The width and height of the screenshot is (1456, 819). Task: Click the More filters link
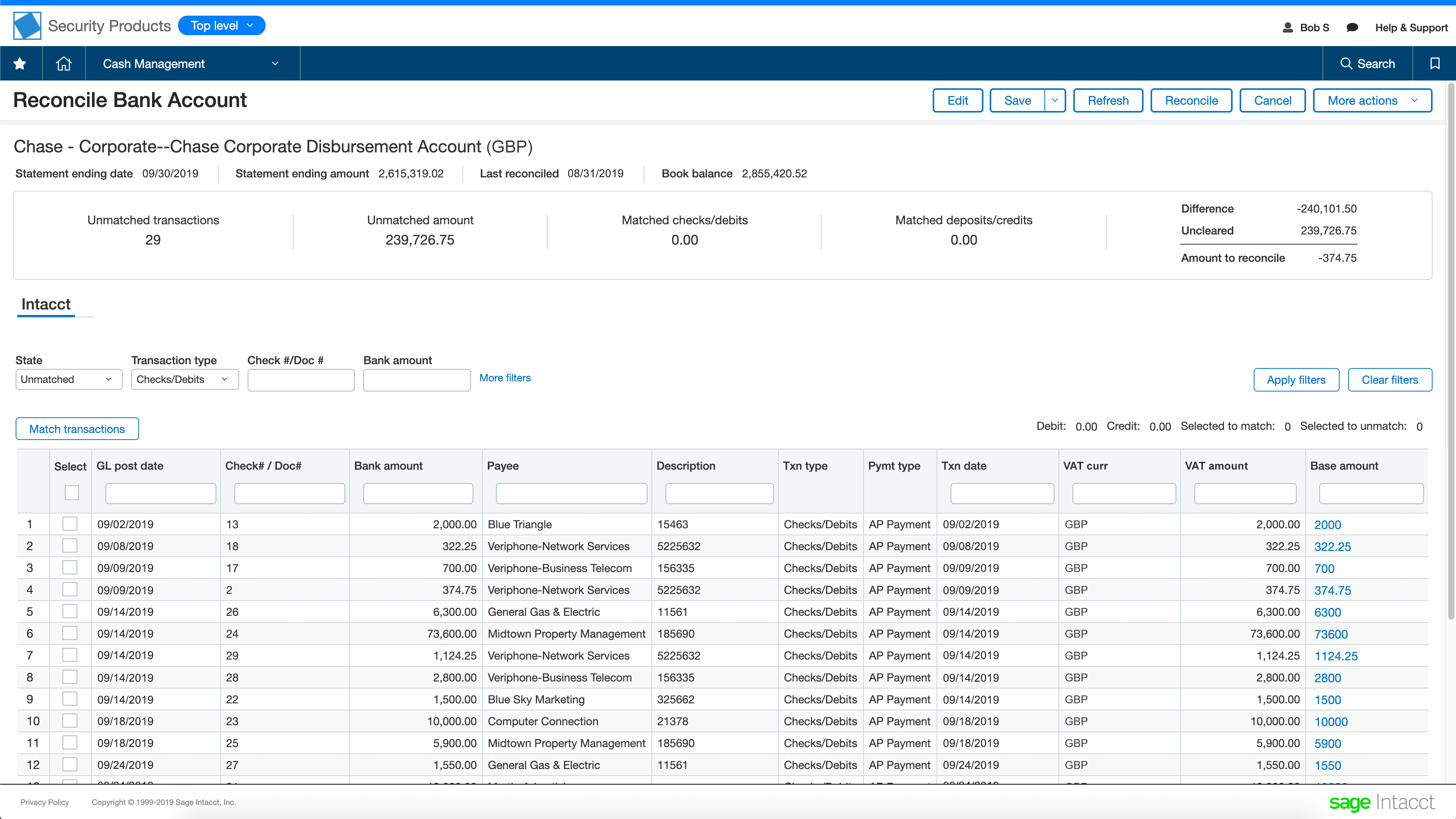pyautogui.click(x=505, y=378)
